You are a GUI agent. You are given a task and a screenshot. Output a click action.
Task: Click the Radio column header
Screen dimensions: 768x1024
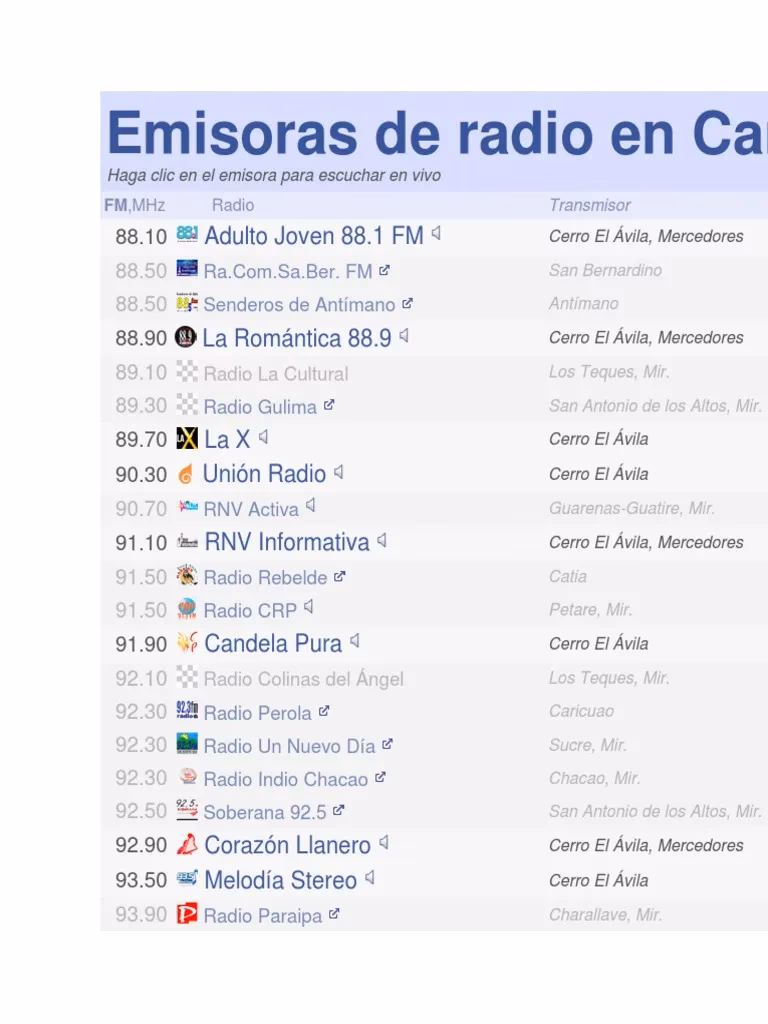(x=233, y=205)
